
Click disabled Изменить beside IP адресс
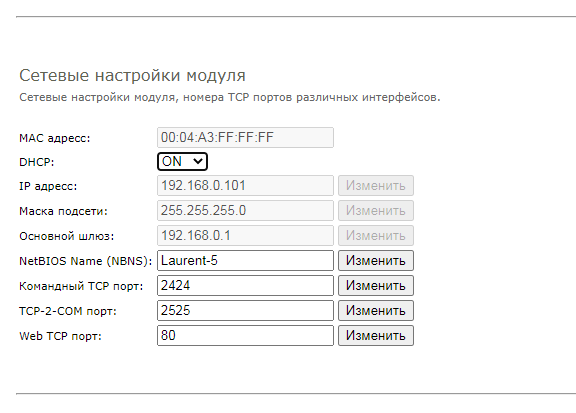coord(376,186)
